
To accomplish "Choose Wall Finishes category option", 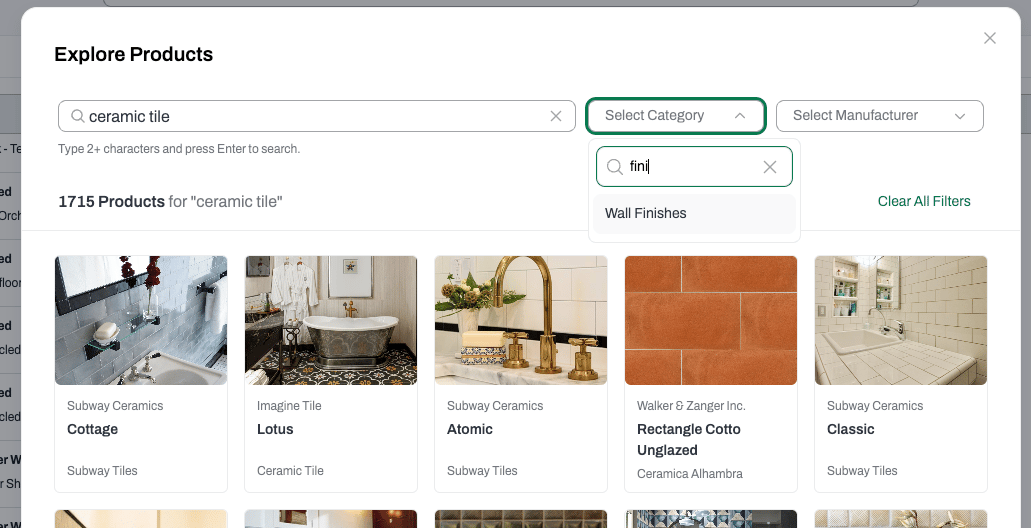I will (694, 214).
